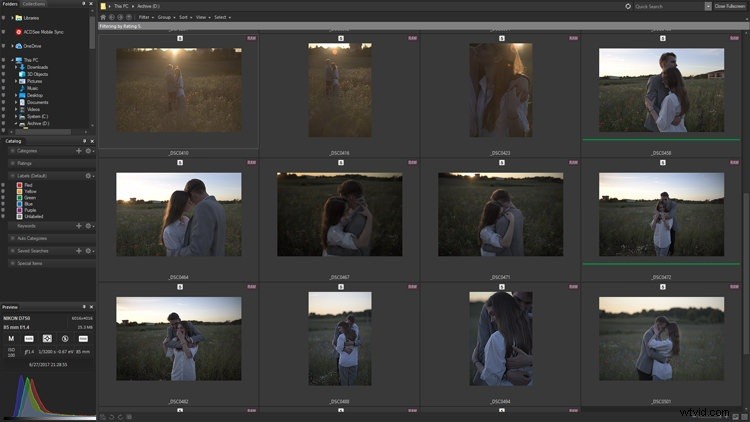
Task: Add a new Saved Search with plus icon
Action: click(x=79, y=251)
